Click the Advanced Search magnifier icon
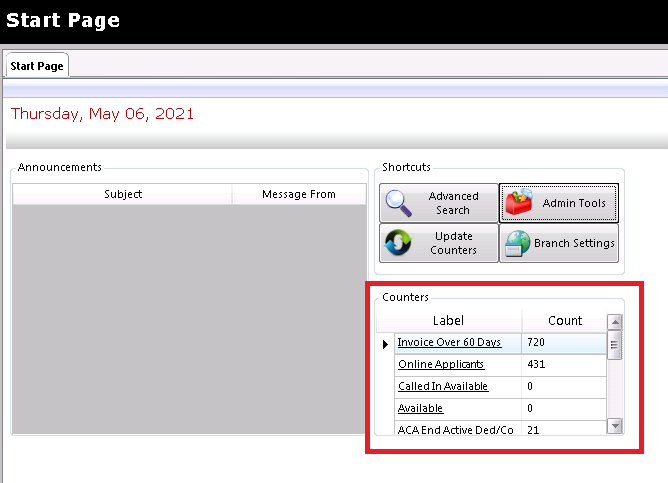Viewport: 668px width, 483px height. 398,203
